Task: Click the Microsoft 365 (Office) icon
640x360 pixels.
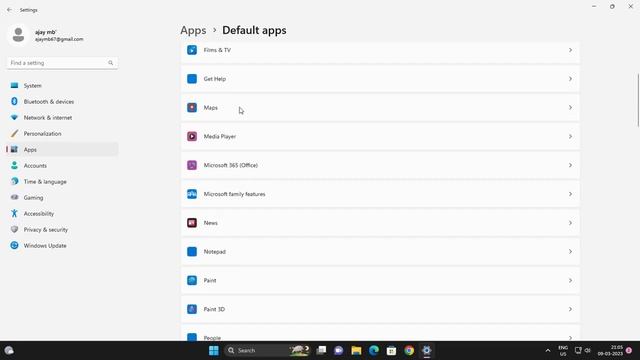Action: [x=192, y=165]
